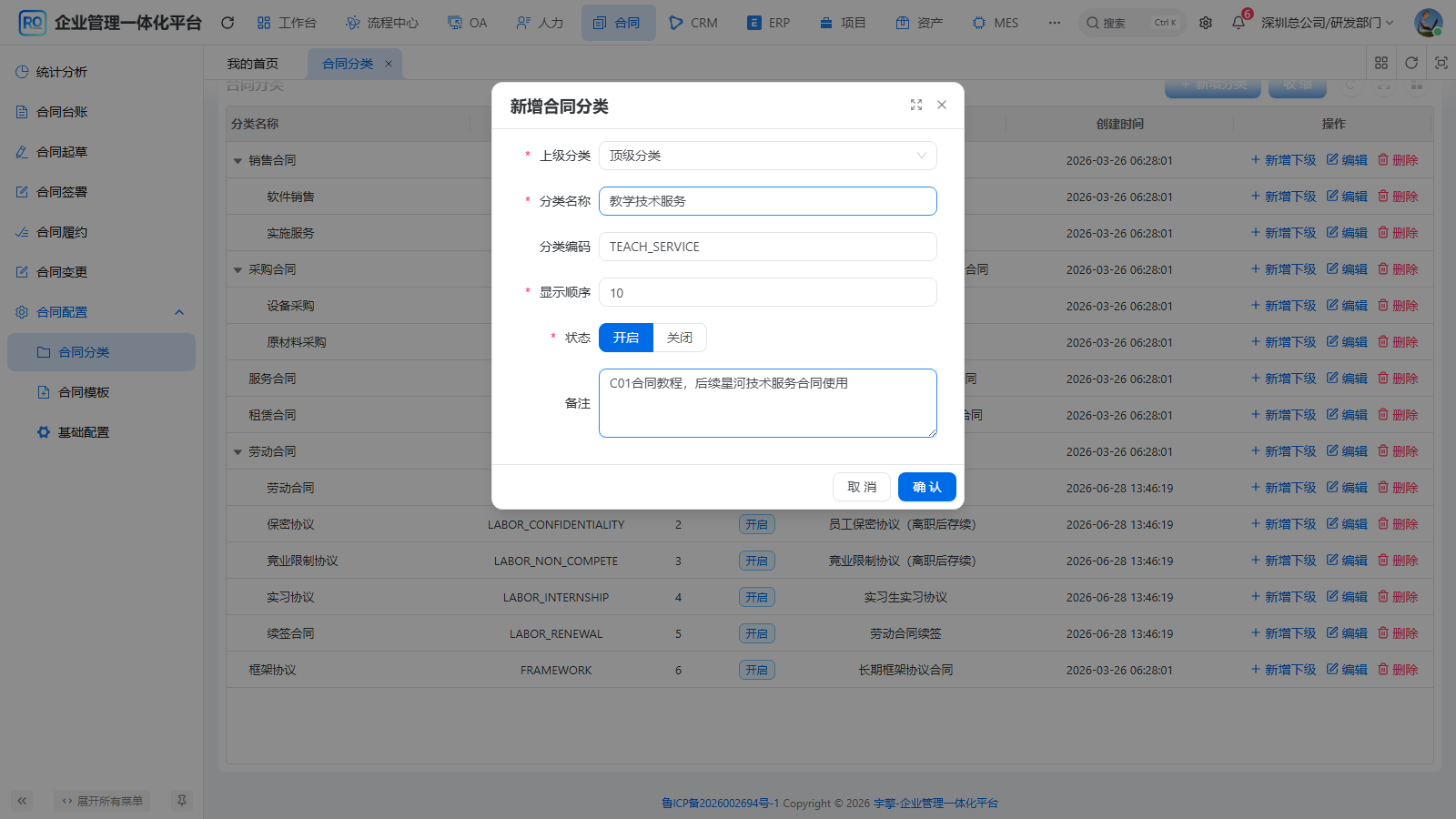1456x819 pixels.
Task: Click the refresh icon beside platform title
Action: click(227, 23)
